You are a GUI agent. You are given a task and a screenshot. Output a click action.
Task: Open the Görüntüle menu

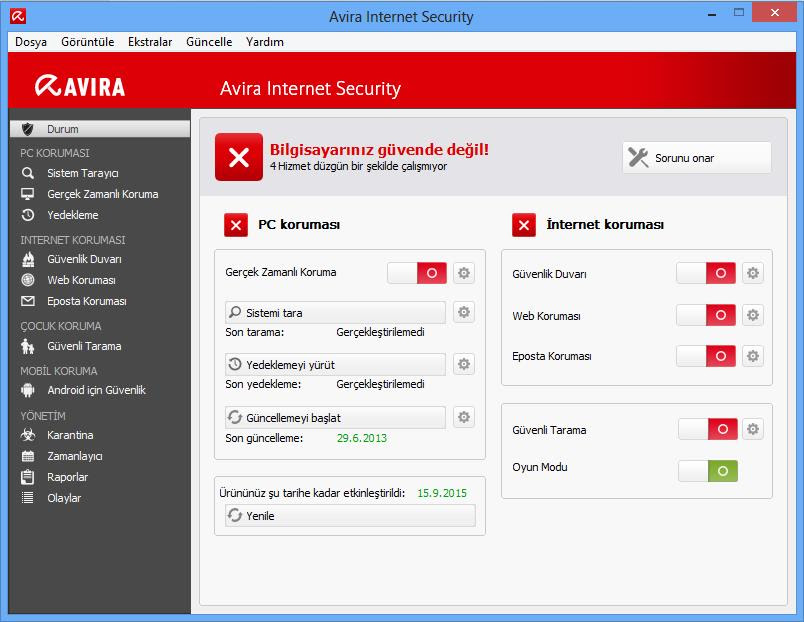(88, 42)
